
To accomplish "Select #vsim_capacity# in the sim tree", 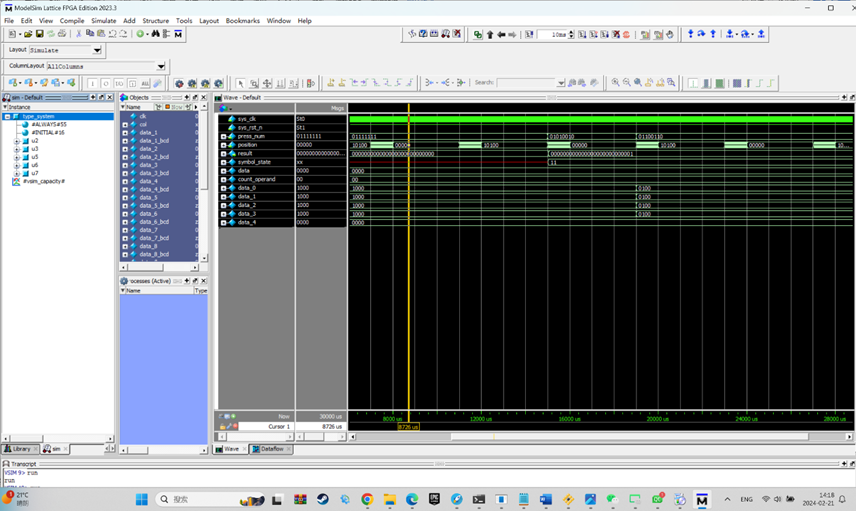I will click(x=44, y=181).
